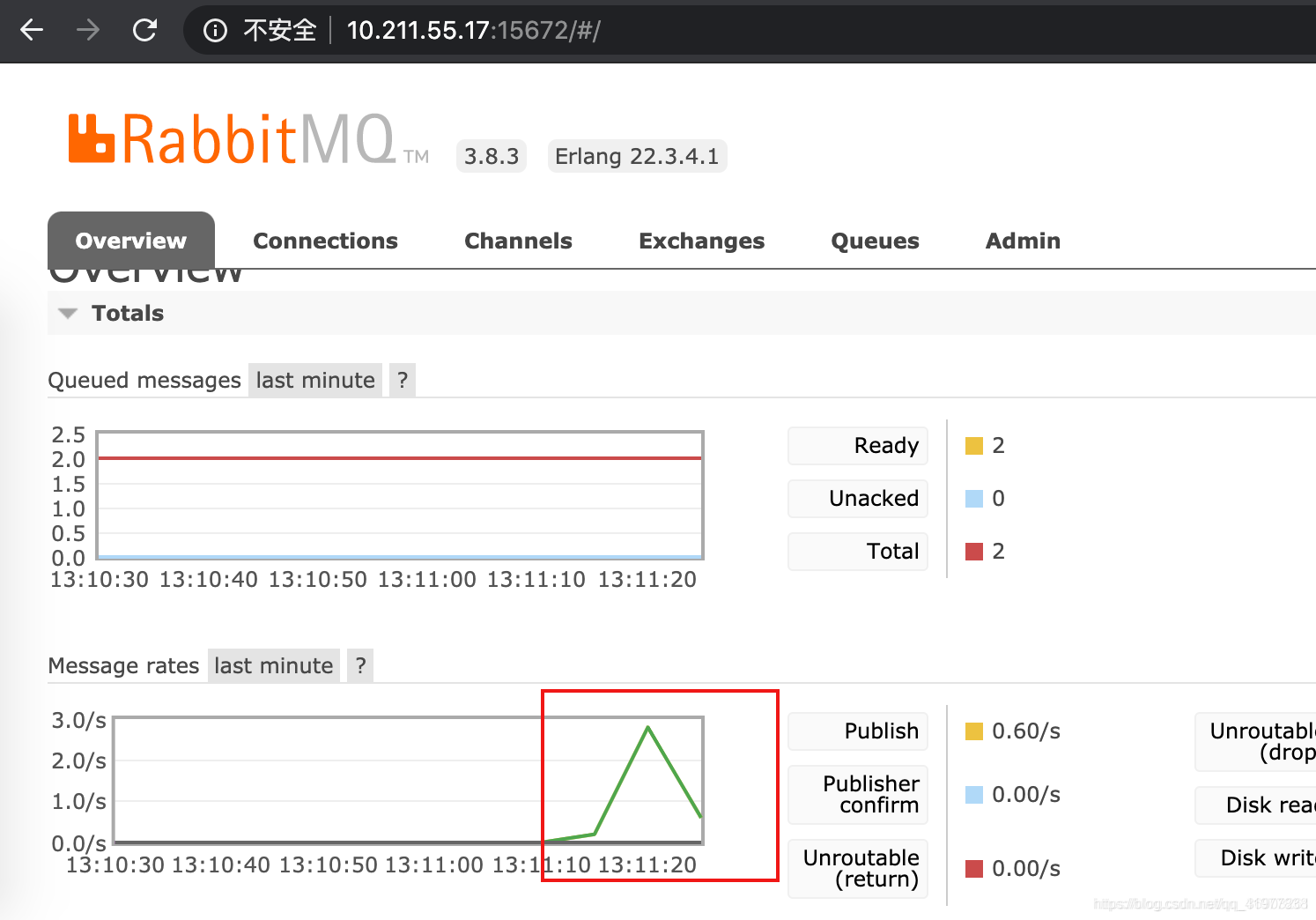This screenshot has width=1316, height=920.
Task: Click the red Unroutable return rate swatch
Action: tap(974, 869)
